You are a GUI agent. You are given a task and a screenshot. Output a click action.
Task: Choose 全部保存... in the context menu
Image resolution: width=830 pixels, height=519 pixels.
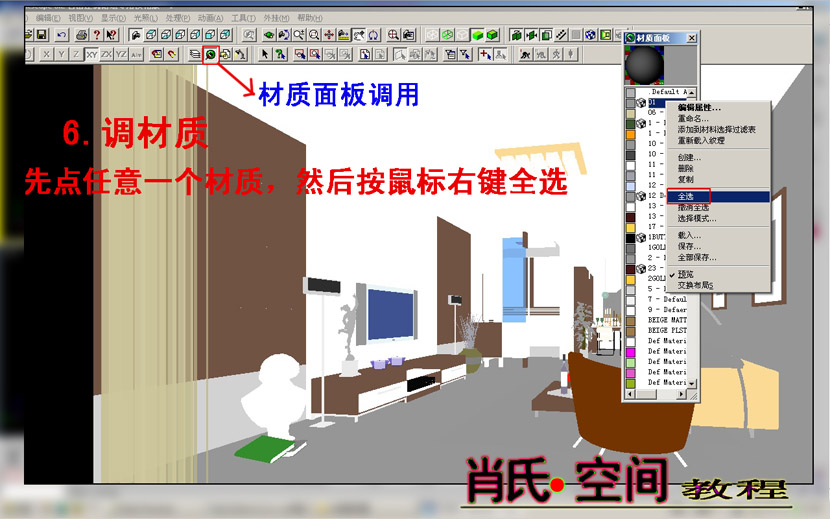[717, 257]
